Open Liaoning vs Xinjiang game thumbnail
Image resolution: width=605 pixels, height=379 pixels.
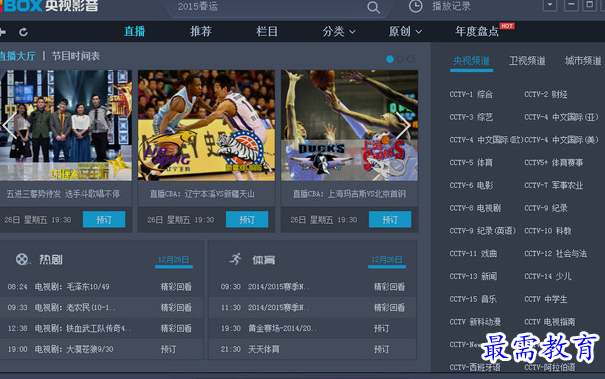tap(206, 125)
